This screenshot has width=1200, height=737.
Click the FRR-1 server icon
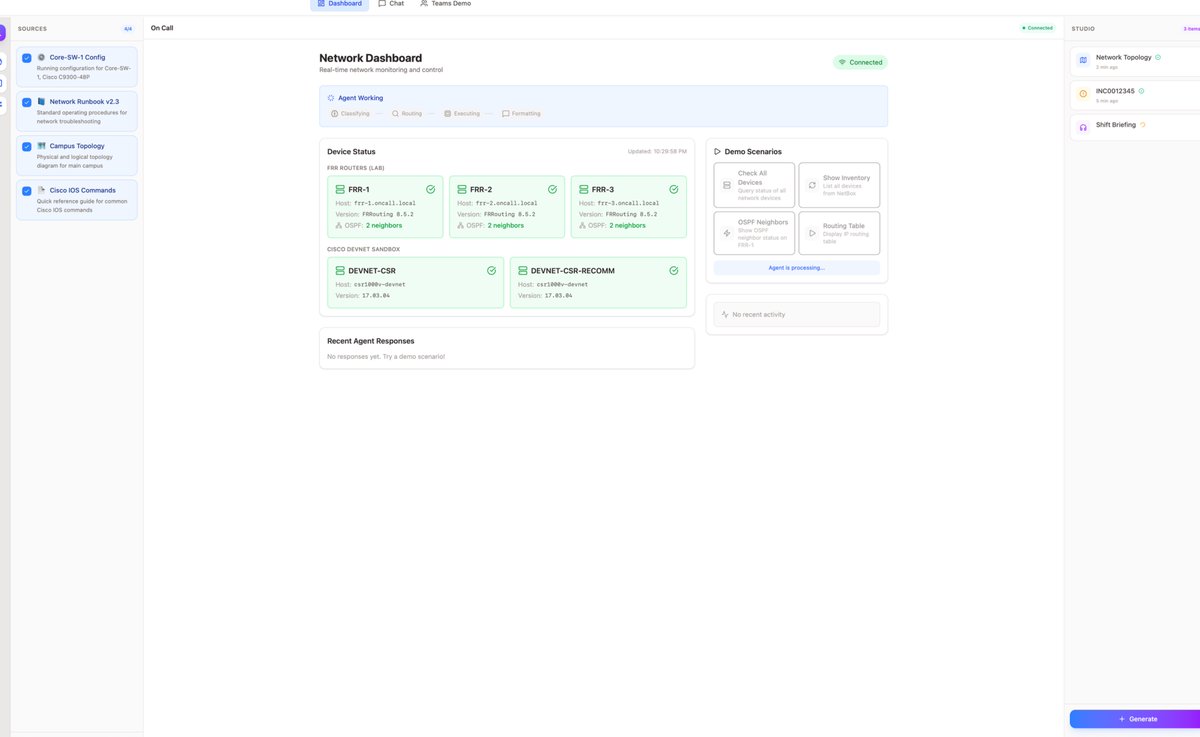point(340,189)
